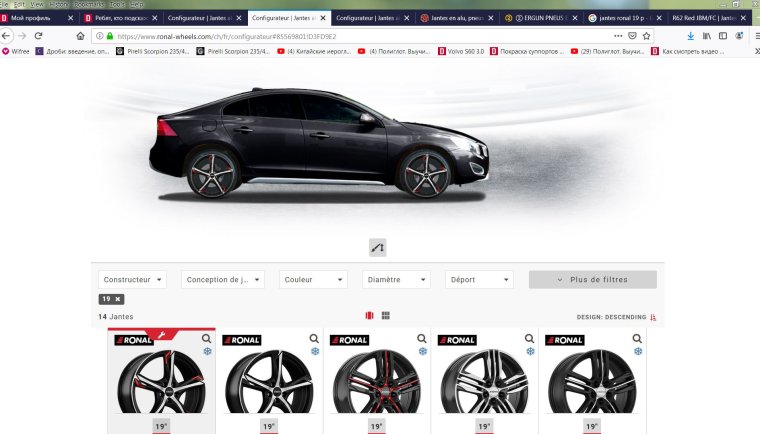760x434 pixels.
Task: Click the snowflake winter icon on second wheel
Action: [x=315, y=352]
